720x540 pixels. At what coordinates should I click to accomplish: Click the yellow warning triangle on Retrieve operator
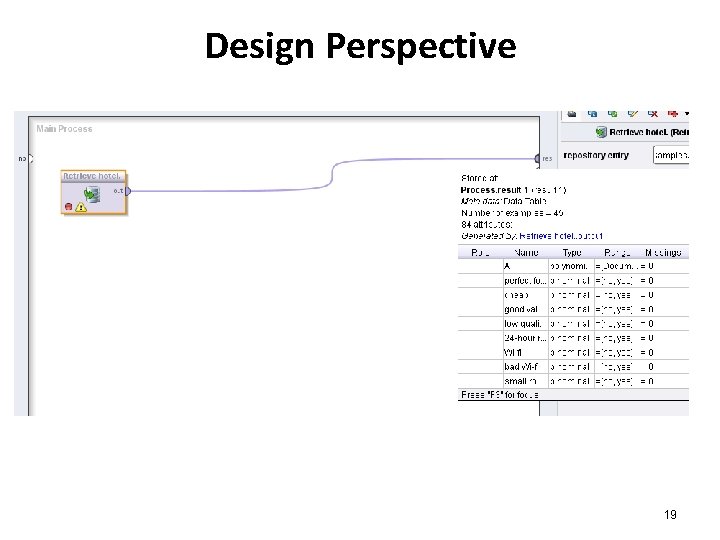point(81,207)
